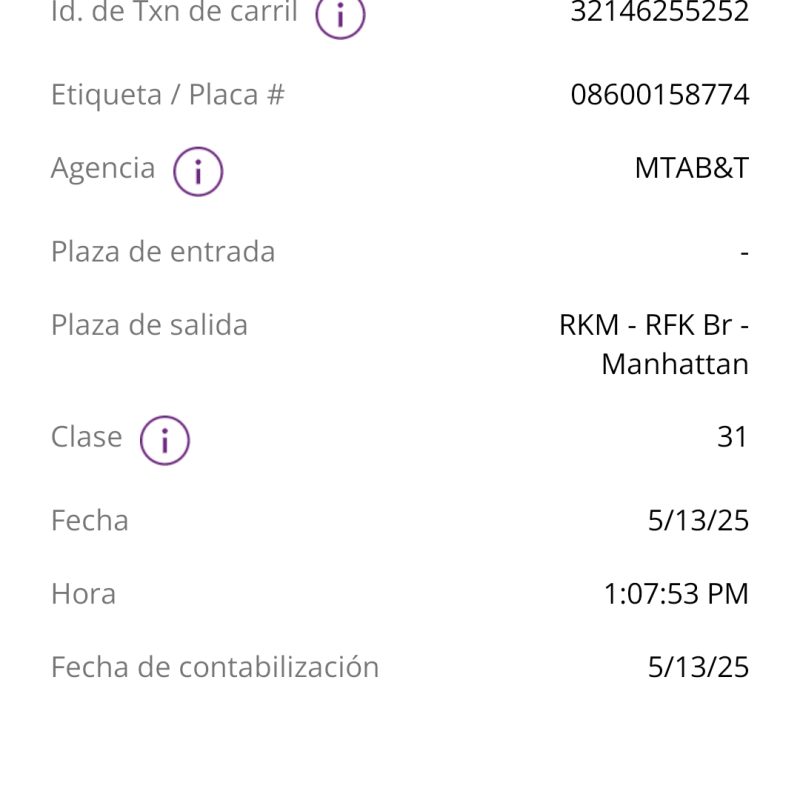Tap the Hora label
The height and width of the screenshot is (800, 800).
click(x=84, y=594)
